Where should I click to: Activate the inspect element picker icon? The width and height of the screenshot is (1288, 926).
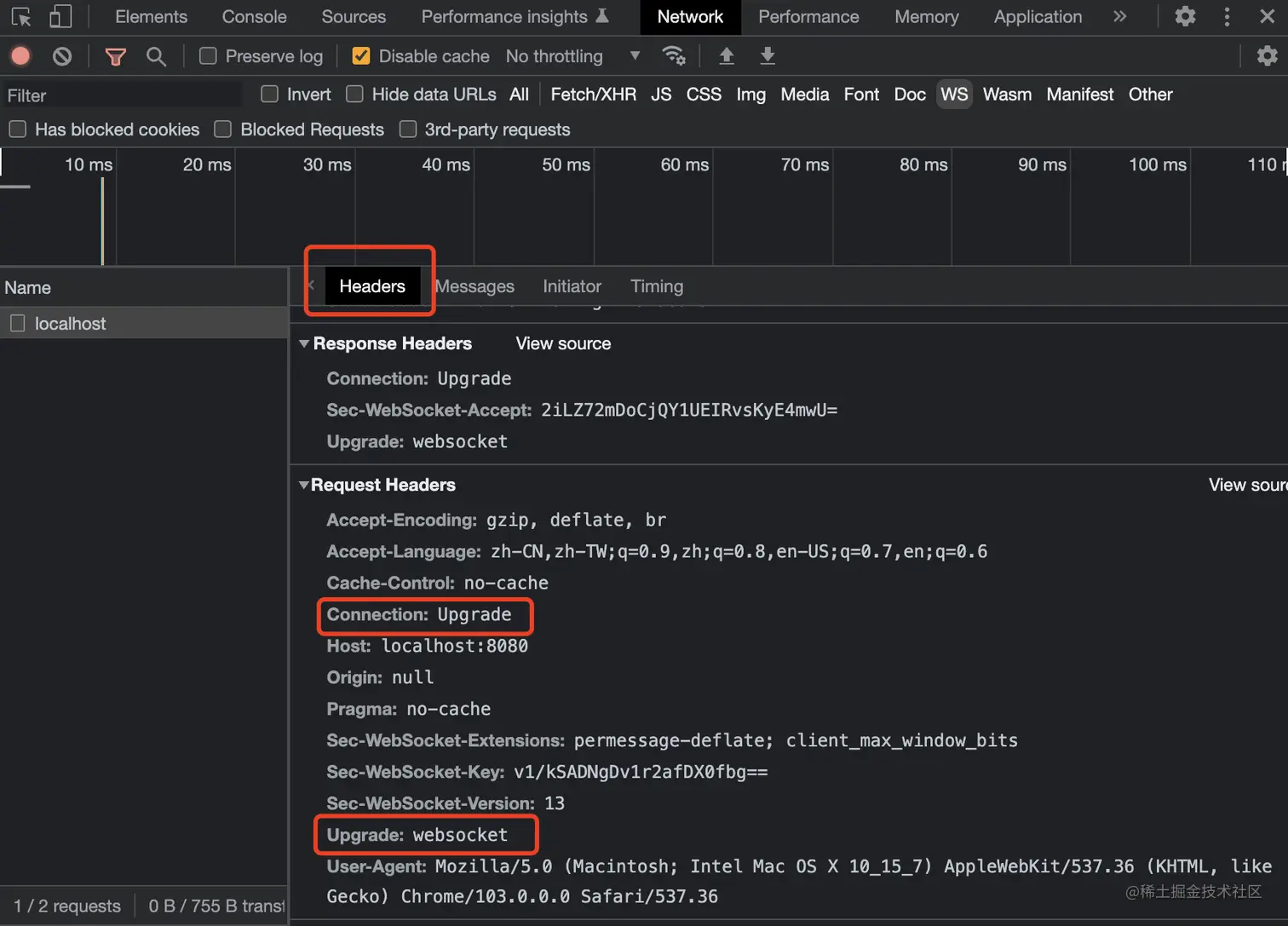tap(21, 17)
